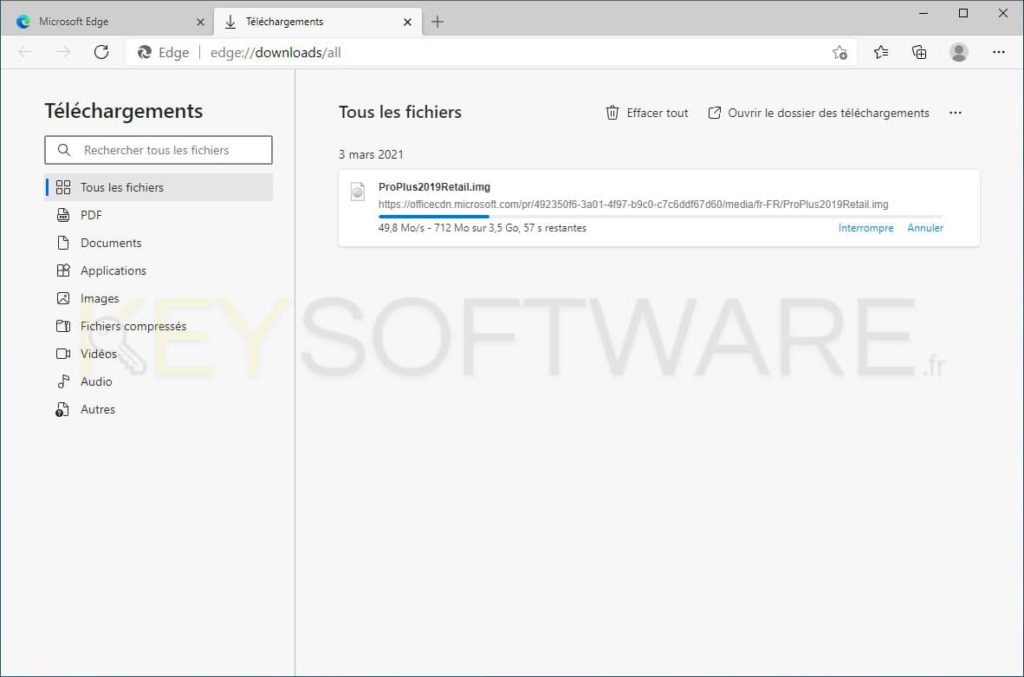Click the Vidéos camera icon
Screen dimensions: 1024x677
(63, 354)
